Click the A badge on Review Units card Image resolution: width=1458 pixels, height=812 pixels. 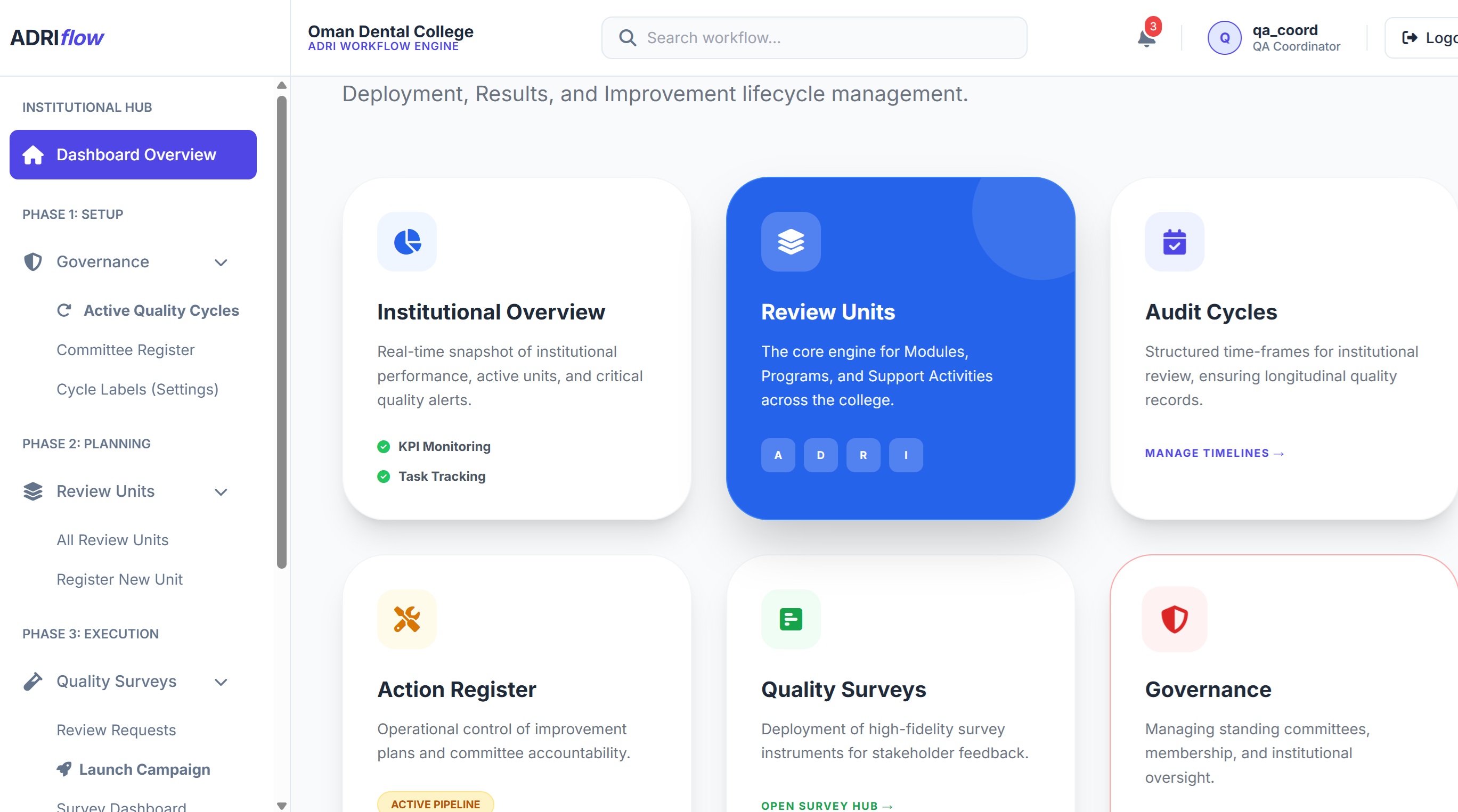point(778,455)
